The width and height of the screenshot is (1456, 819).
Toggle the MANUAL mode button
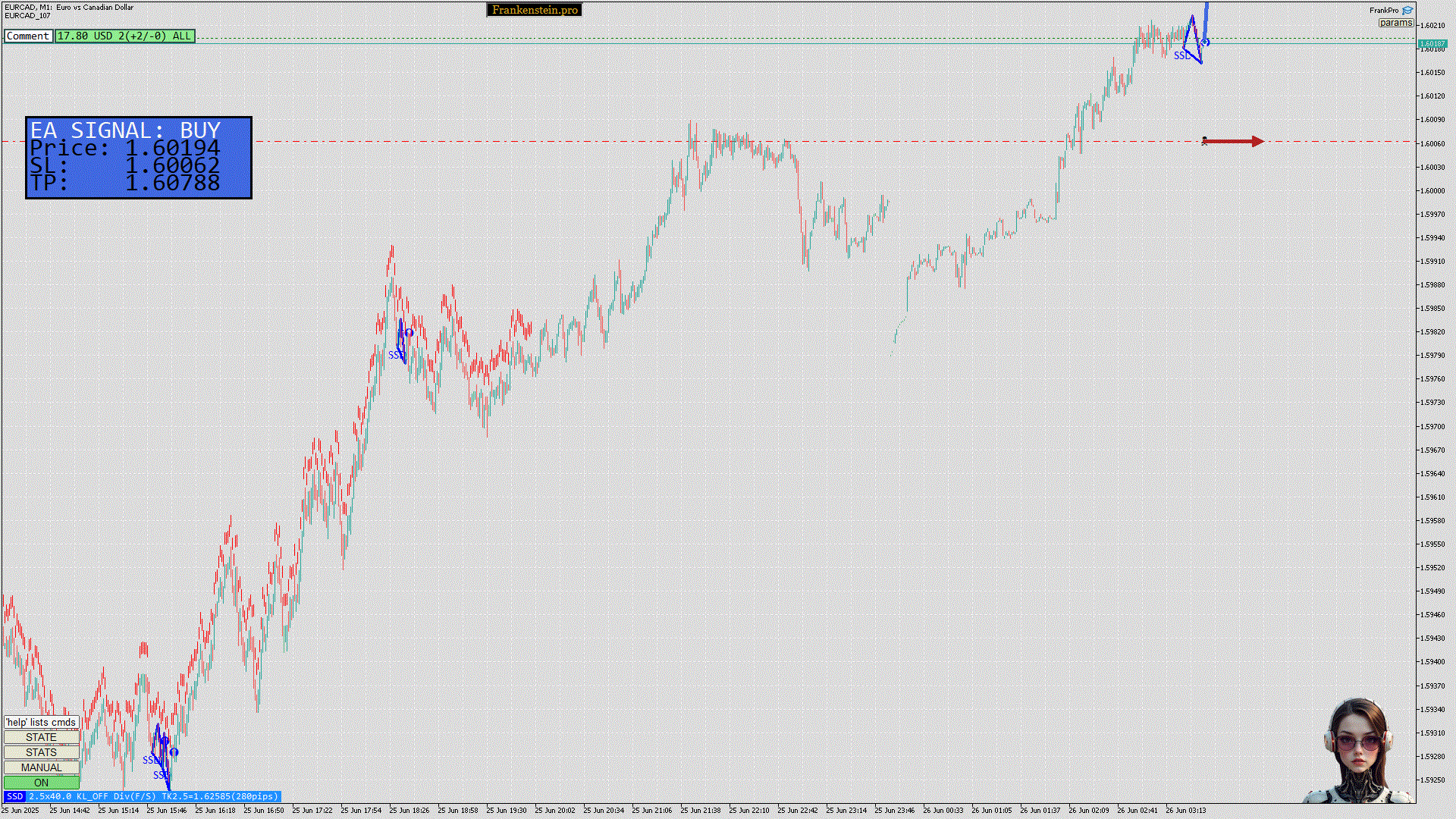(x=41, y=767)
